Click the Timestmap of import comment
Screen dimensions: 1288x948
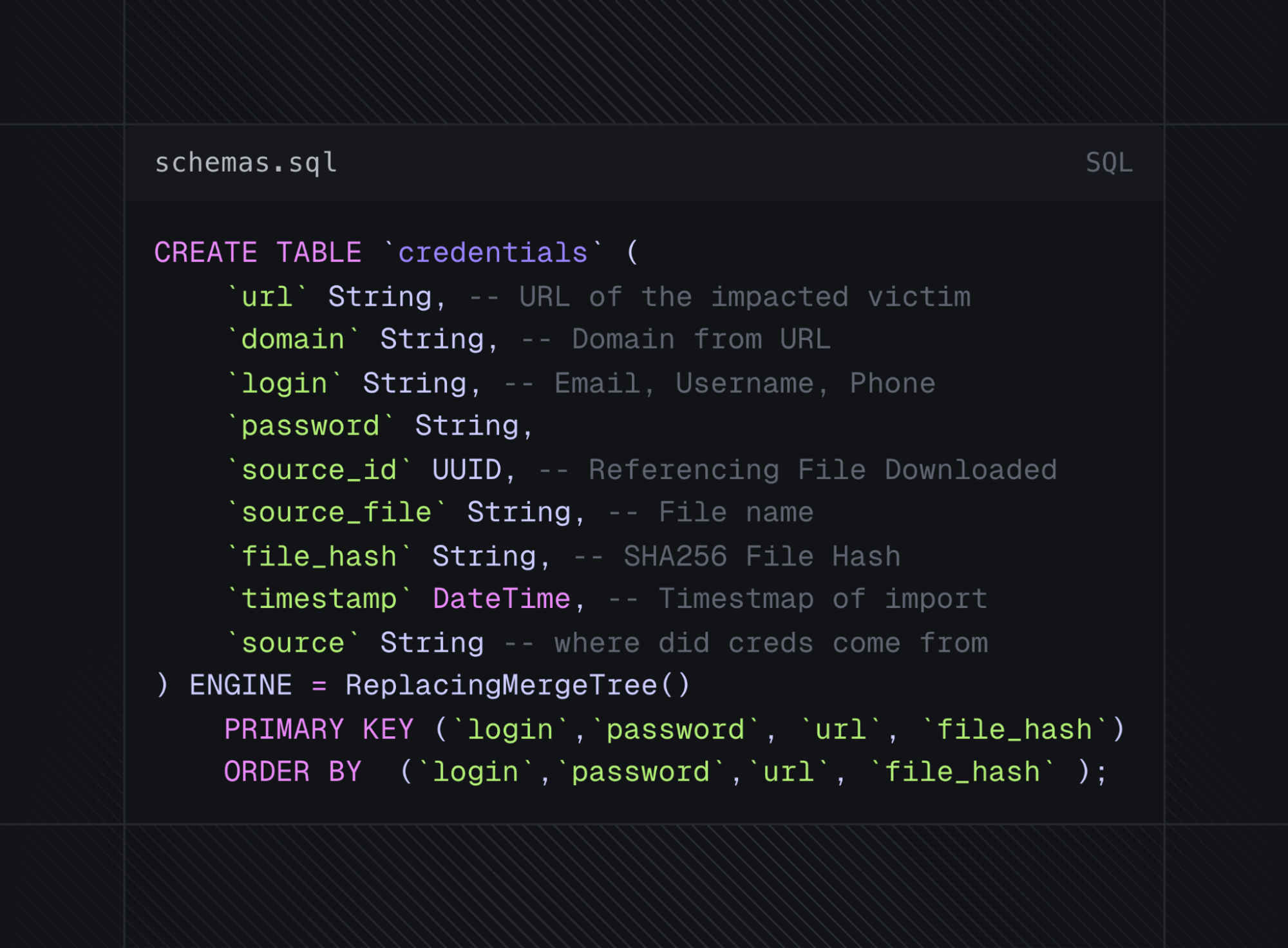tap(822, 599)
